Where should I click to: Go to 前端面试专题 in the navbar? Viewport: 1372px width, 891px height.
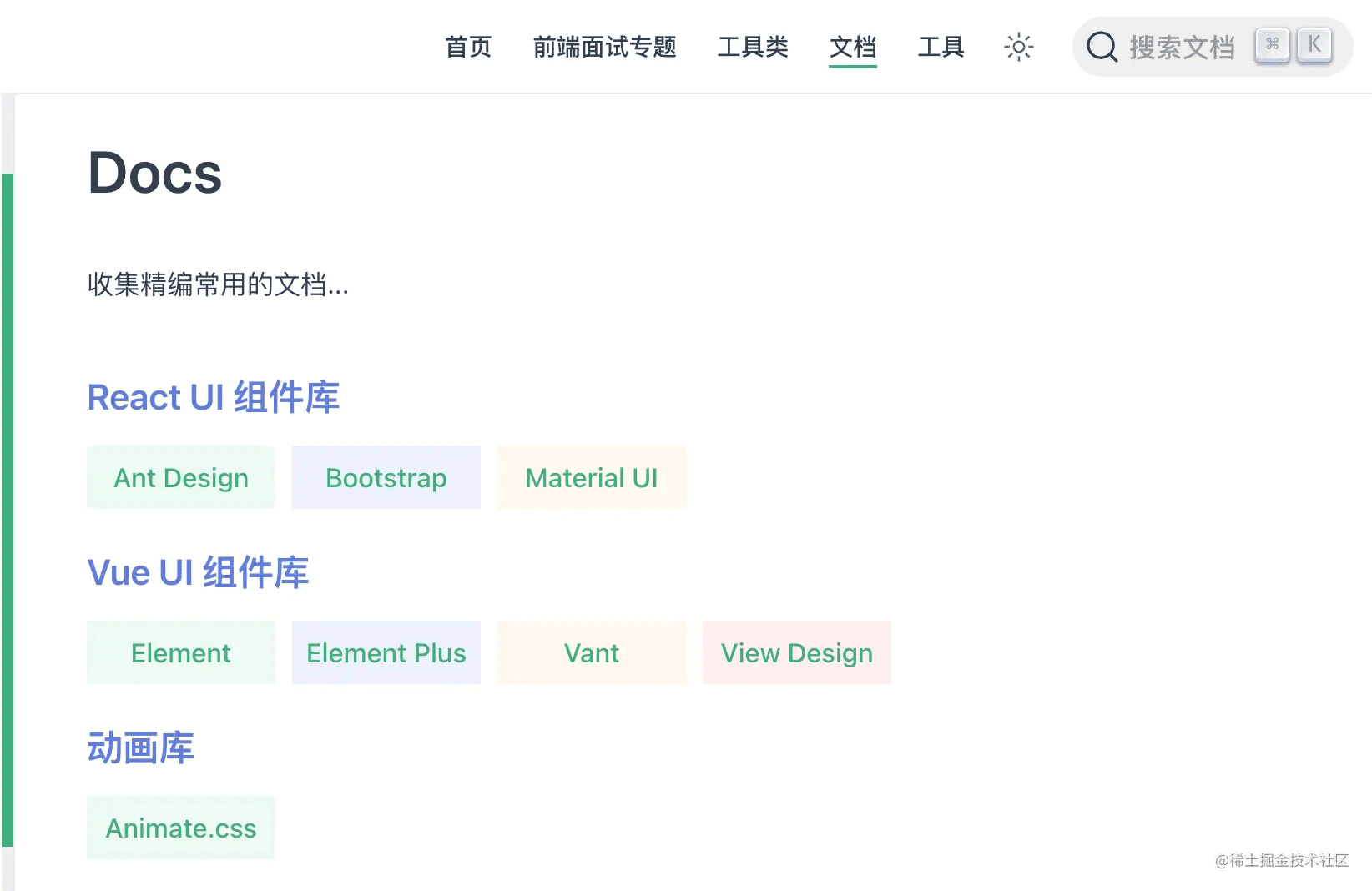click(604, 47)
